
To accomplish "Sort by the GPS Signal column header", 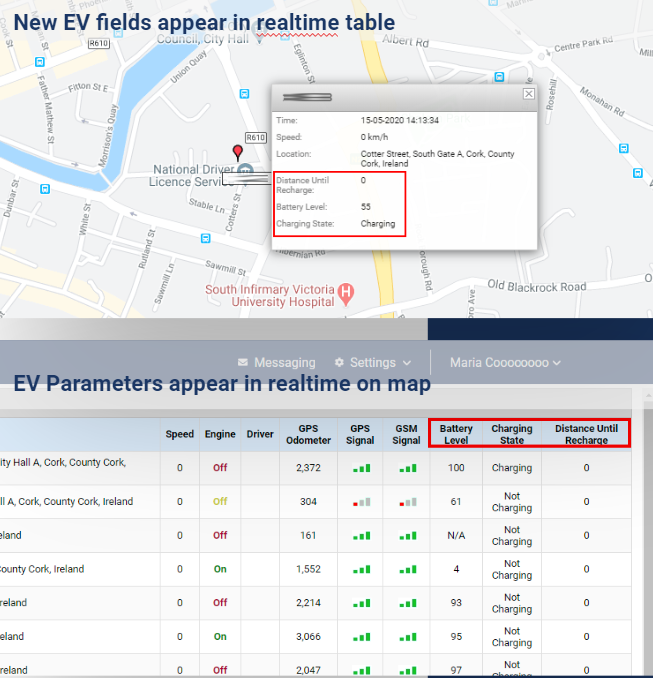I will coord(360,434).
